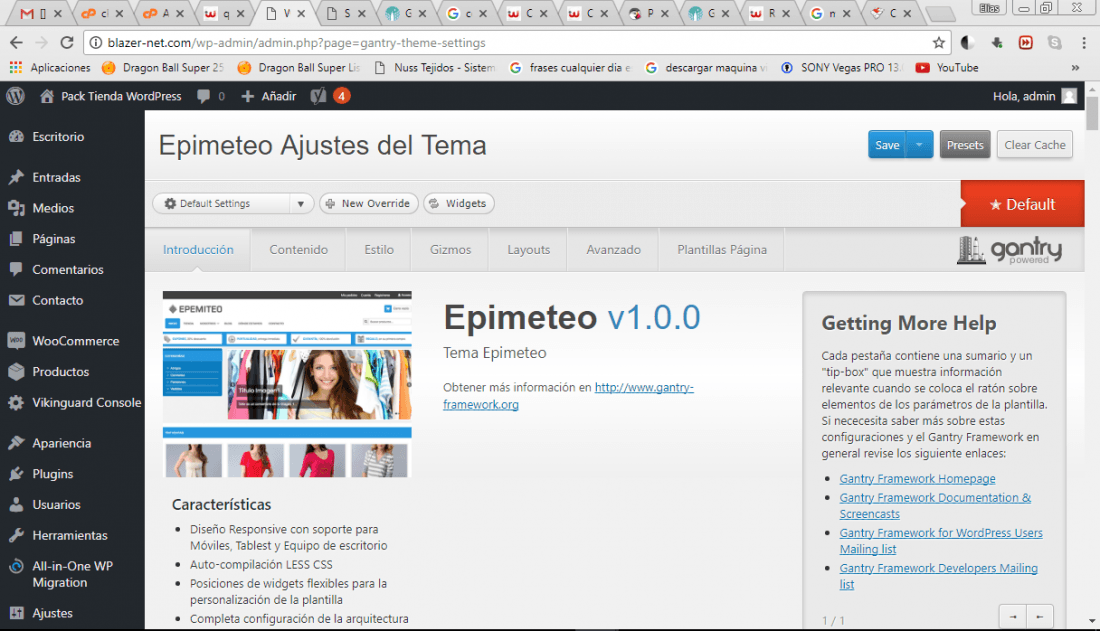1100x631 pixels.
Task: Open the Default Settings dropdown
Action: (233, 204)
